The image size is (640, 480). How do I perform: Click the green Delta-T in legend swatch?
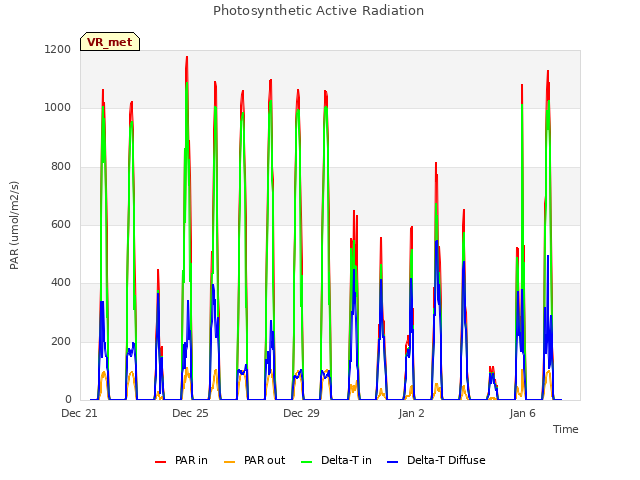[307, 462]
